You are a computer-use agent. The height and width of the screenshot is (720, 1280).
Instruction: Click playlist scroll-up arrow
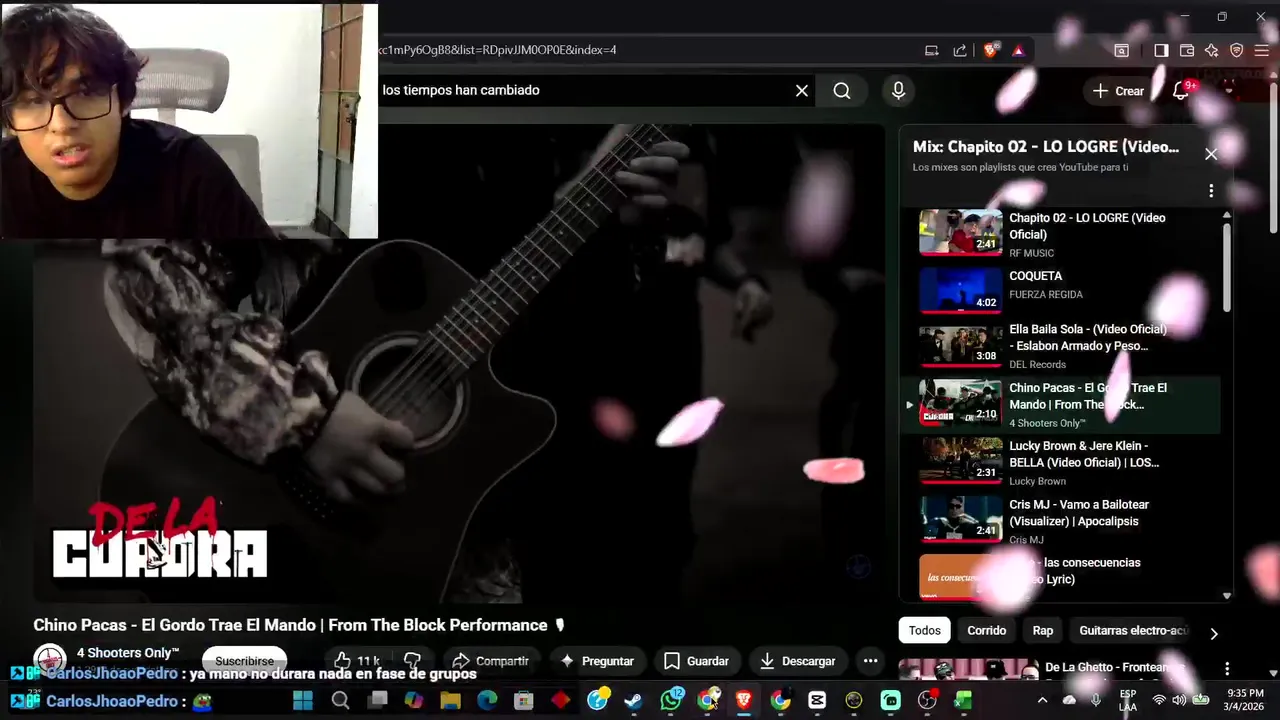[1227, 216]
